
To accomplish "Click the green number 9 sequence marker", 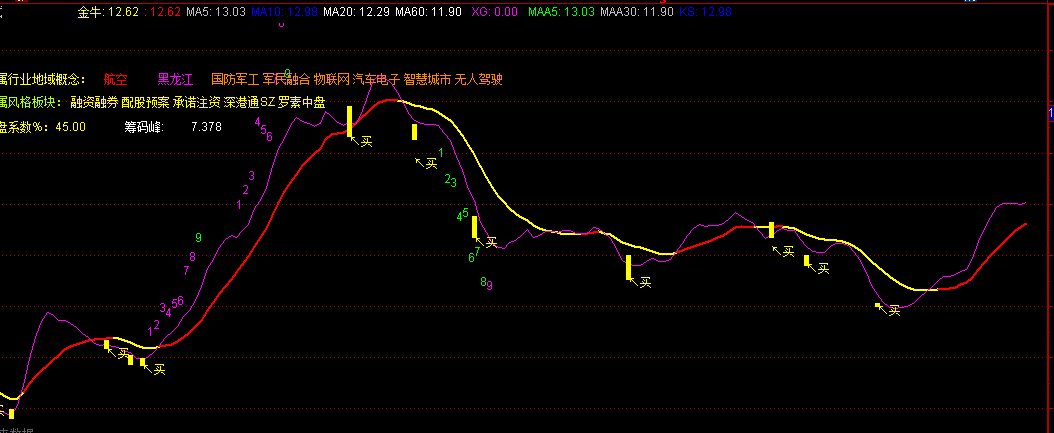I will 199,237.
